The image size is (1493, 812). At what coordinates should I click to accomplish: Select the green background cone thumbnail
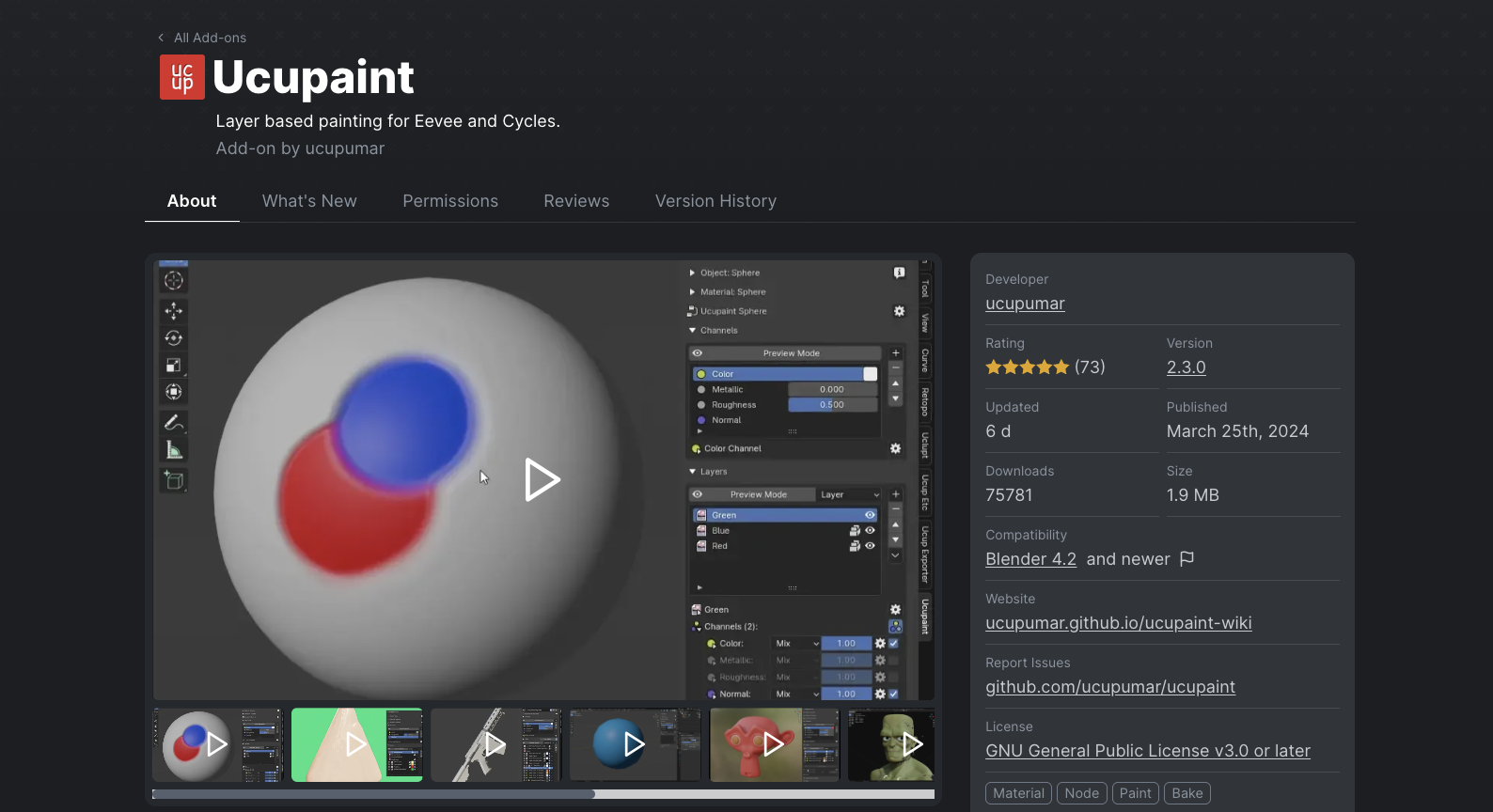(x=357, y=745)
